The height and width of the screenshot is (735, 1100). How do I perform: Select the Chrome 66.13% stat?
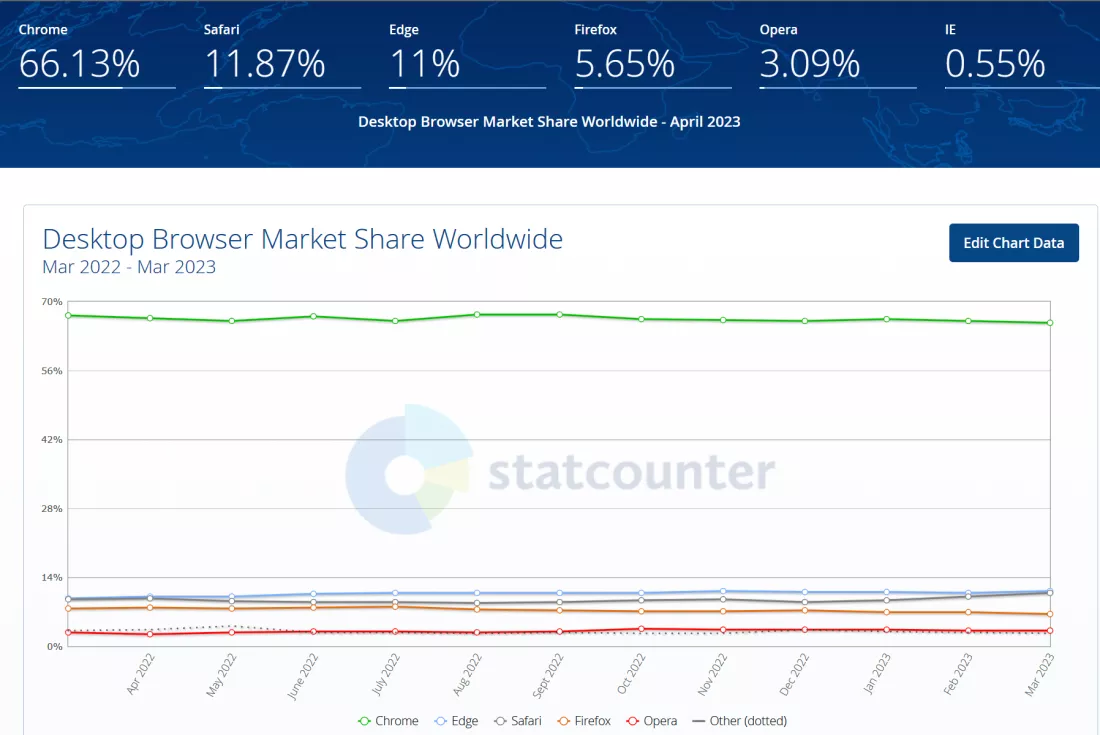[79, 63]
